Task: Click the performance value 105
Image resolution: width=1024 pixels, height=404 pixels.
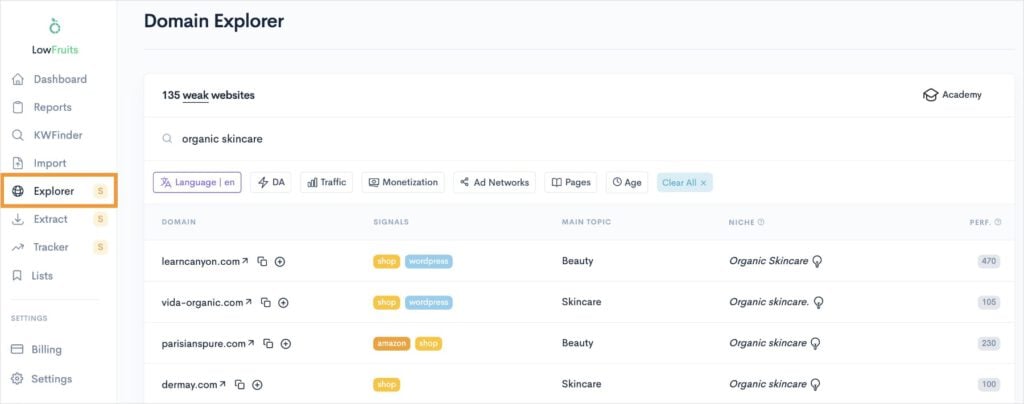Action: [x=989, y=303]
